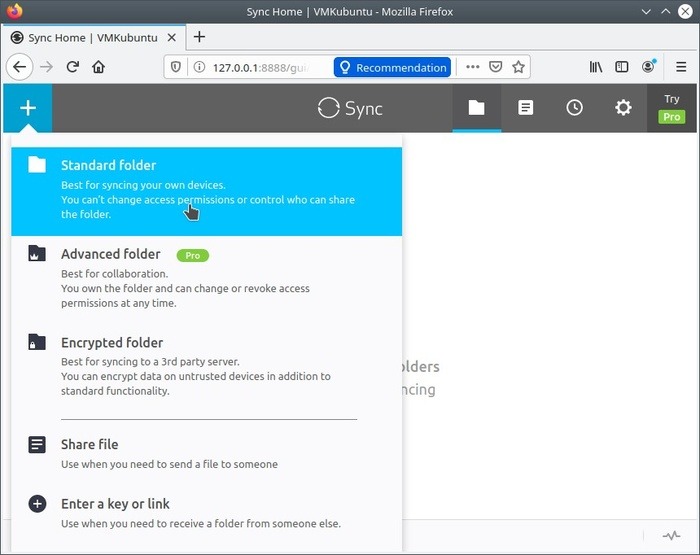Click the Advanced folder crown icon
The height and width of the screenshot is (555, 700).
click(37, 253)
